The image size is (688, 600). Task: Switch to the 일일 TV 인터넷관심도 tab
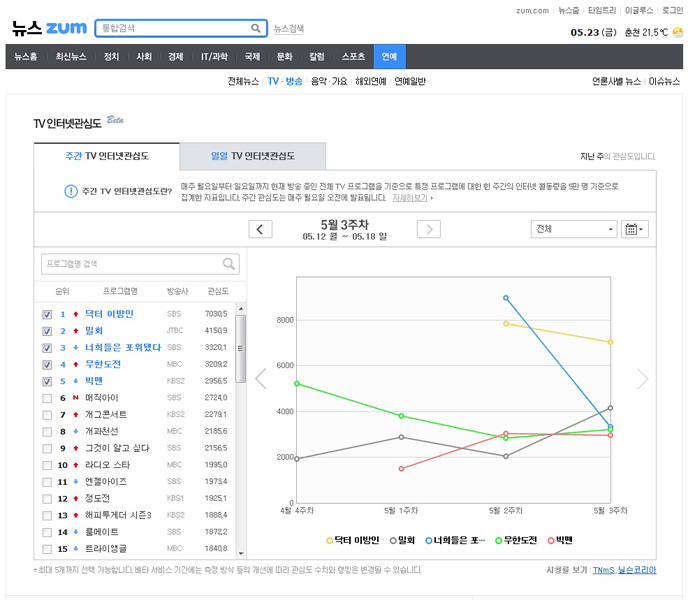253,156
